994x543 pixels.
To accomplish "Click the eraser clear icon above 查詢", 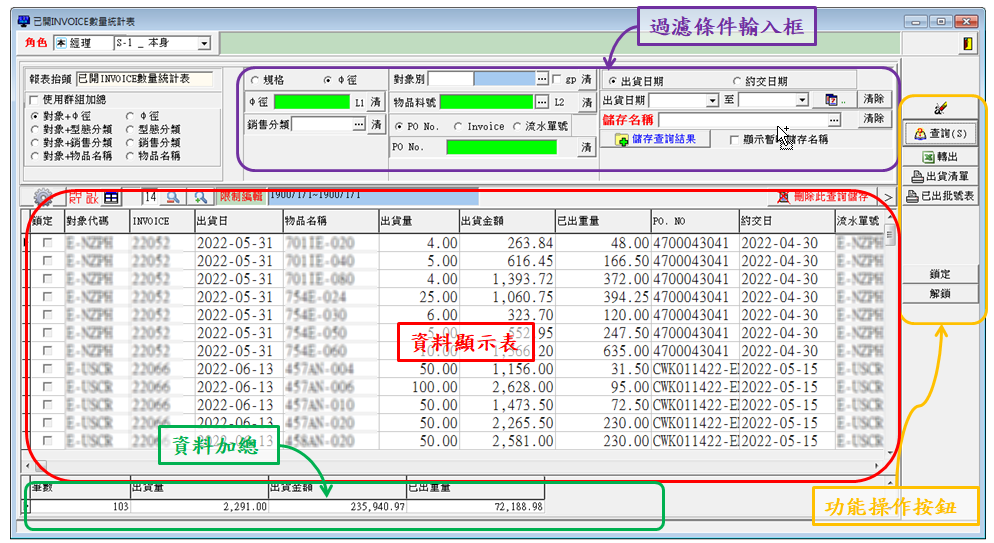I will pos(940,109).
